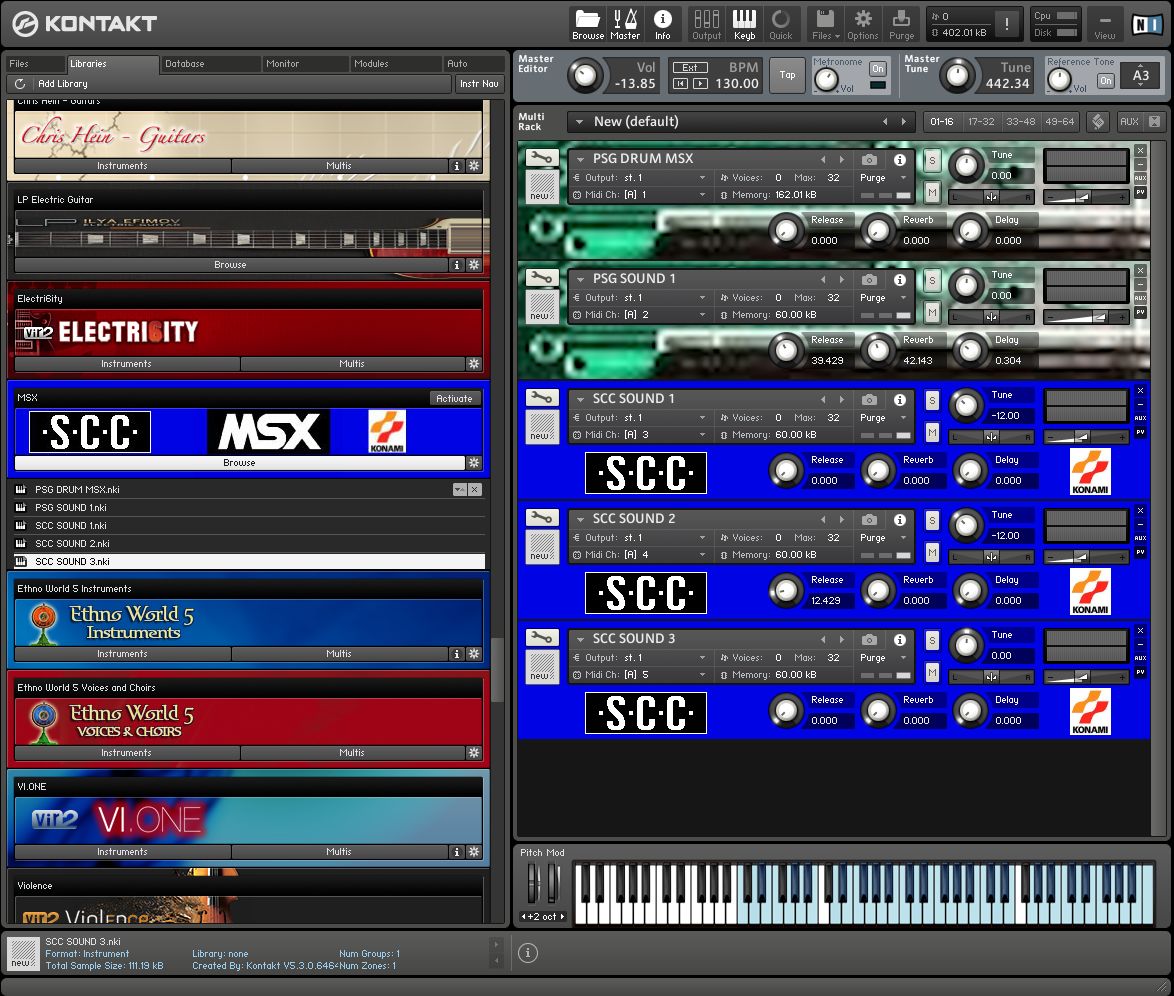1174x996 pixels.
Task: Open Midi Ch dropdown for SCC SOUND 1
Action: [x=702, y=435]
